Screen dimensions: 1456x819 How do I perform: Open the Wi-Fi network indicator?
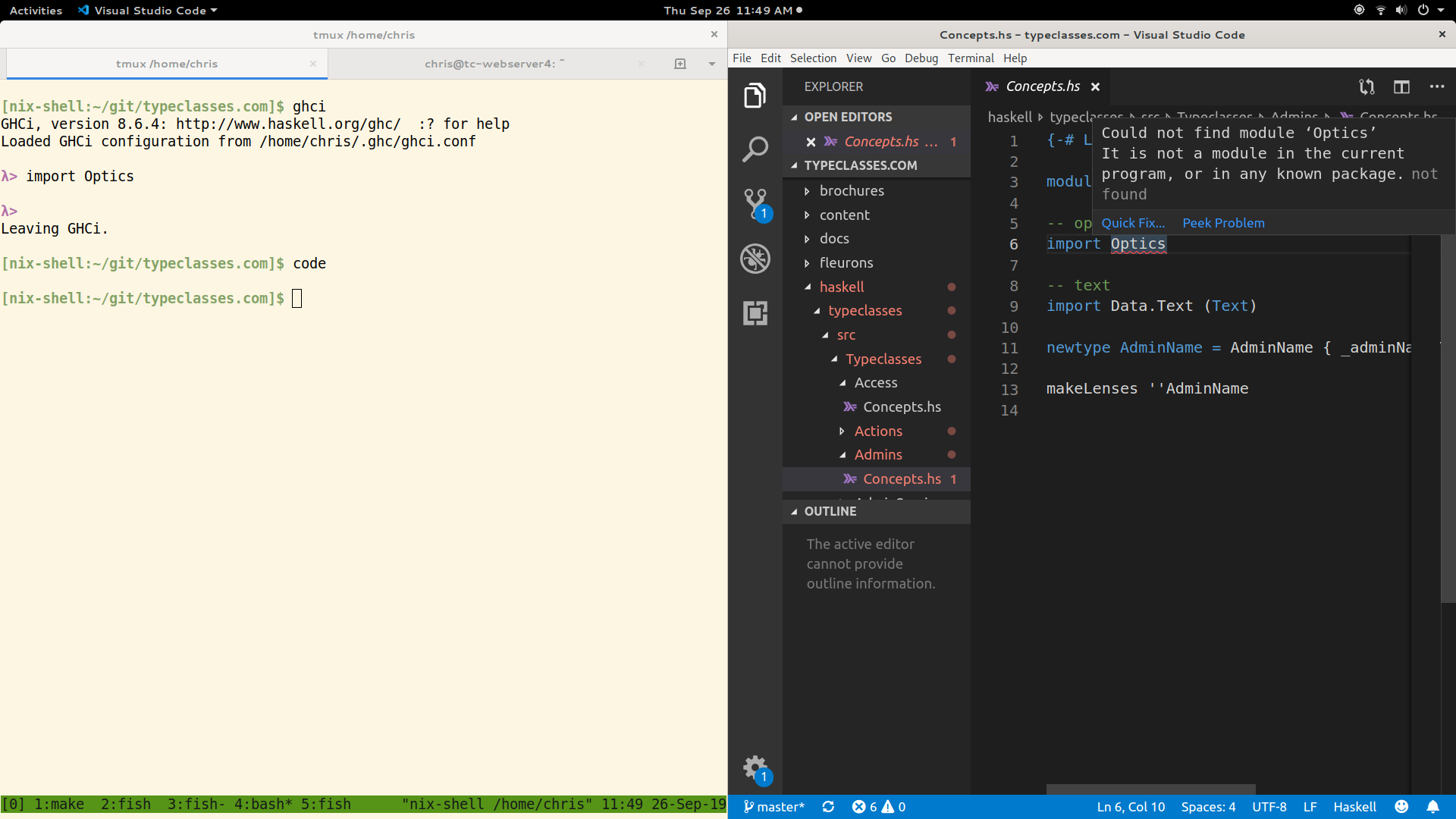[1380, 10]
